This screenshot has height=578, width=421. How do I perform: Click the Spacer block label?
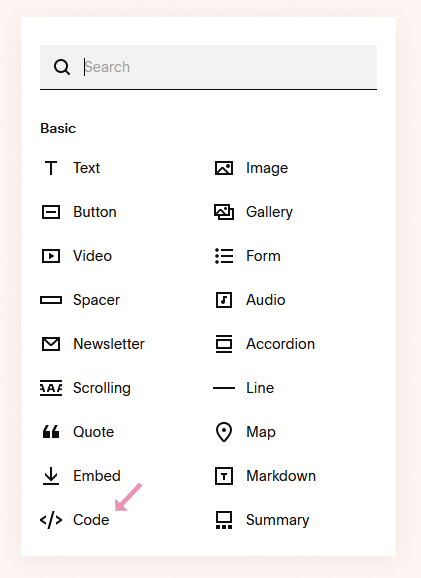click(97, 300)
